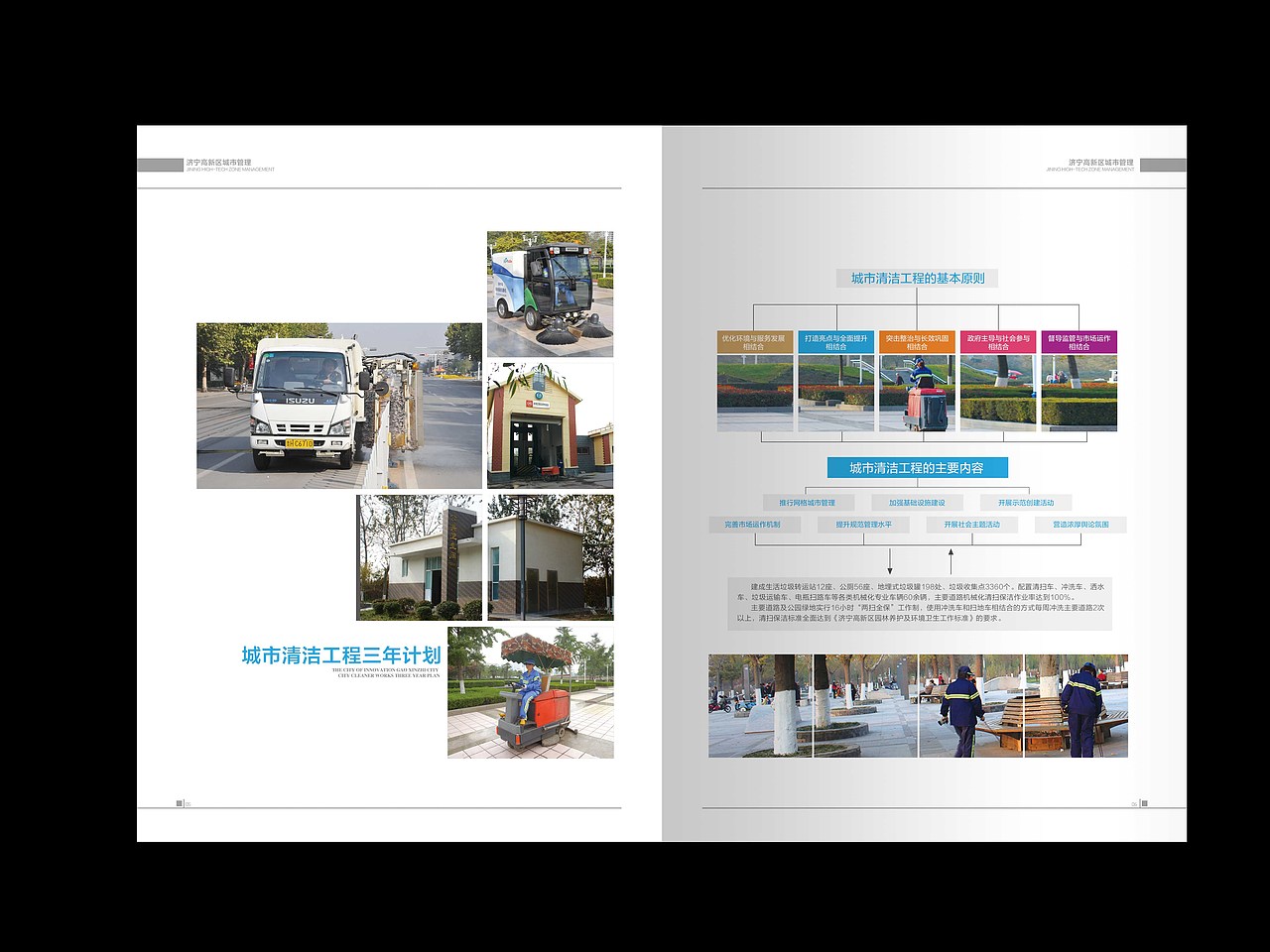Click the downward arrow above the paragraph
Screen dimensions: 1270x952
pyautogui.click(x=890, y=560)
